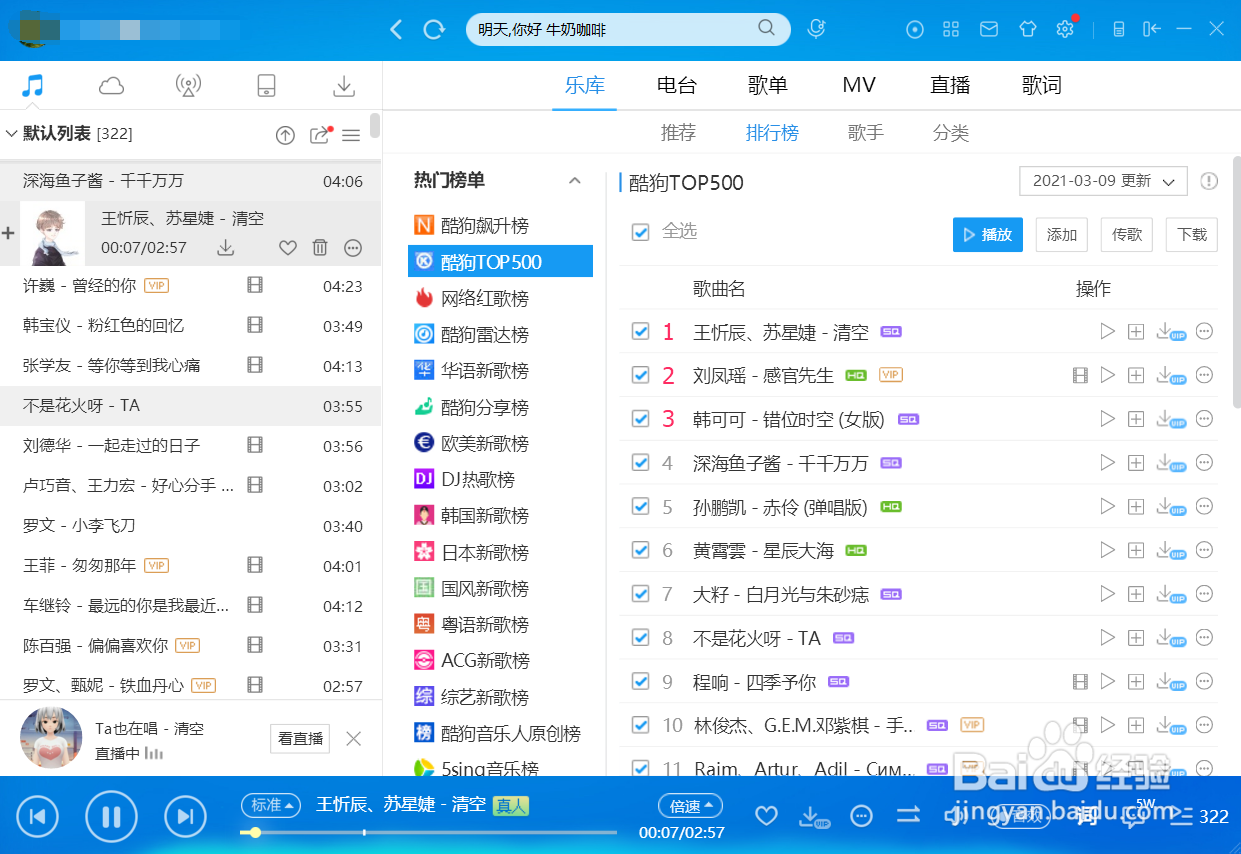Viewport: 1241px width, 854px height.
Task: Download the playing song from playlist row
Action: 226,247
